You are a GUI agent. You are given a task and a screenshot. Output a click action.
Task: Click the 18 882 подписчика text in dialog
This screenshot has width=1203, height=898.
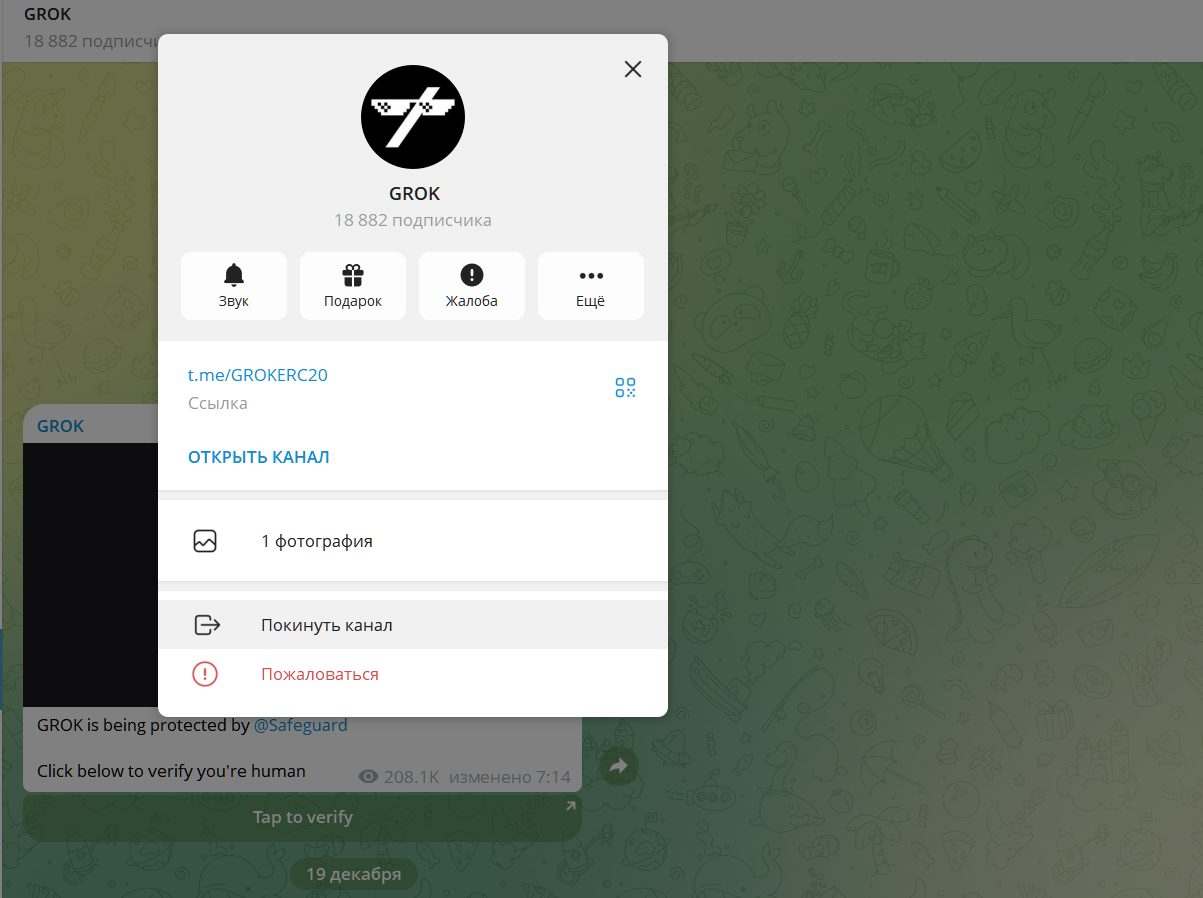[413, 220]
